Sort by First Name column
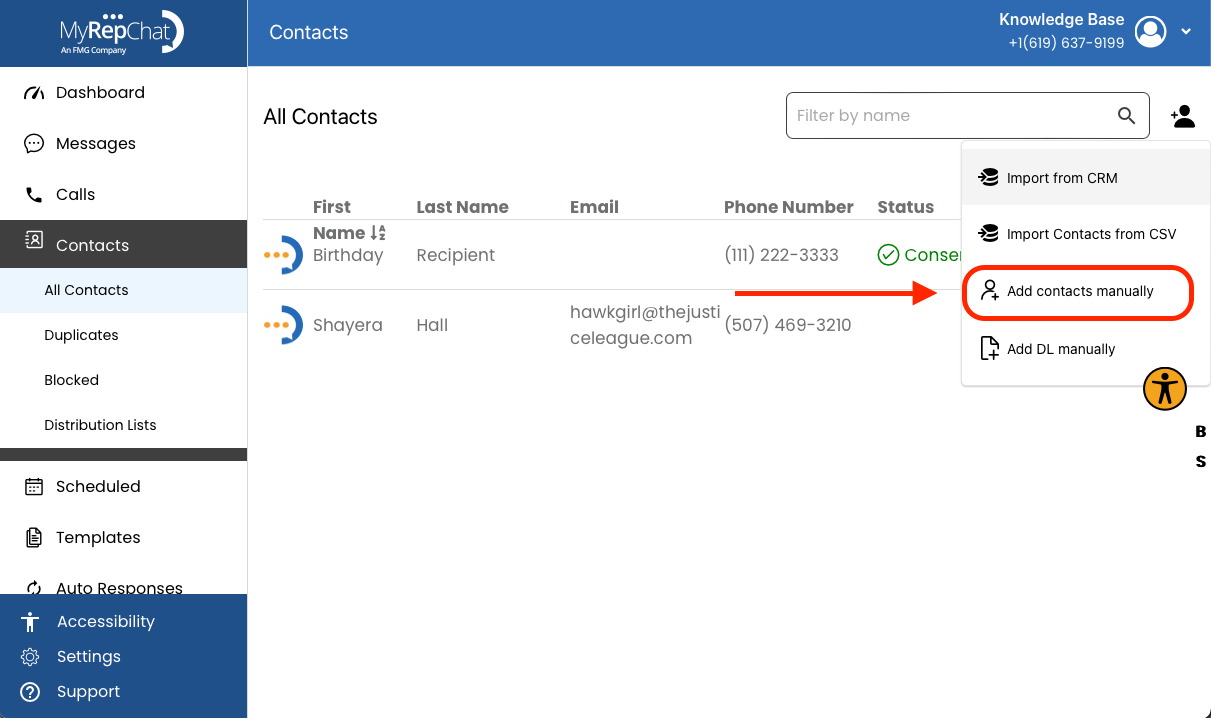The width and height of the screenshot is (1211, 718). [349, 220]
